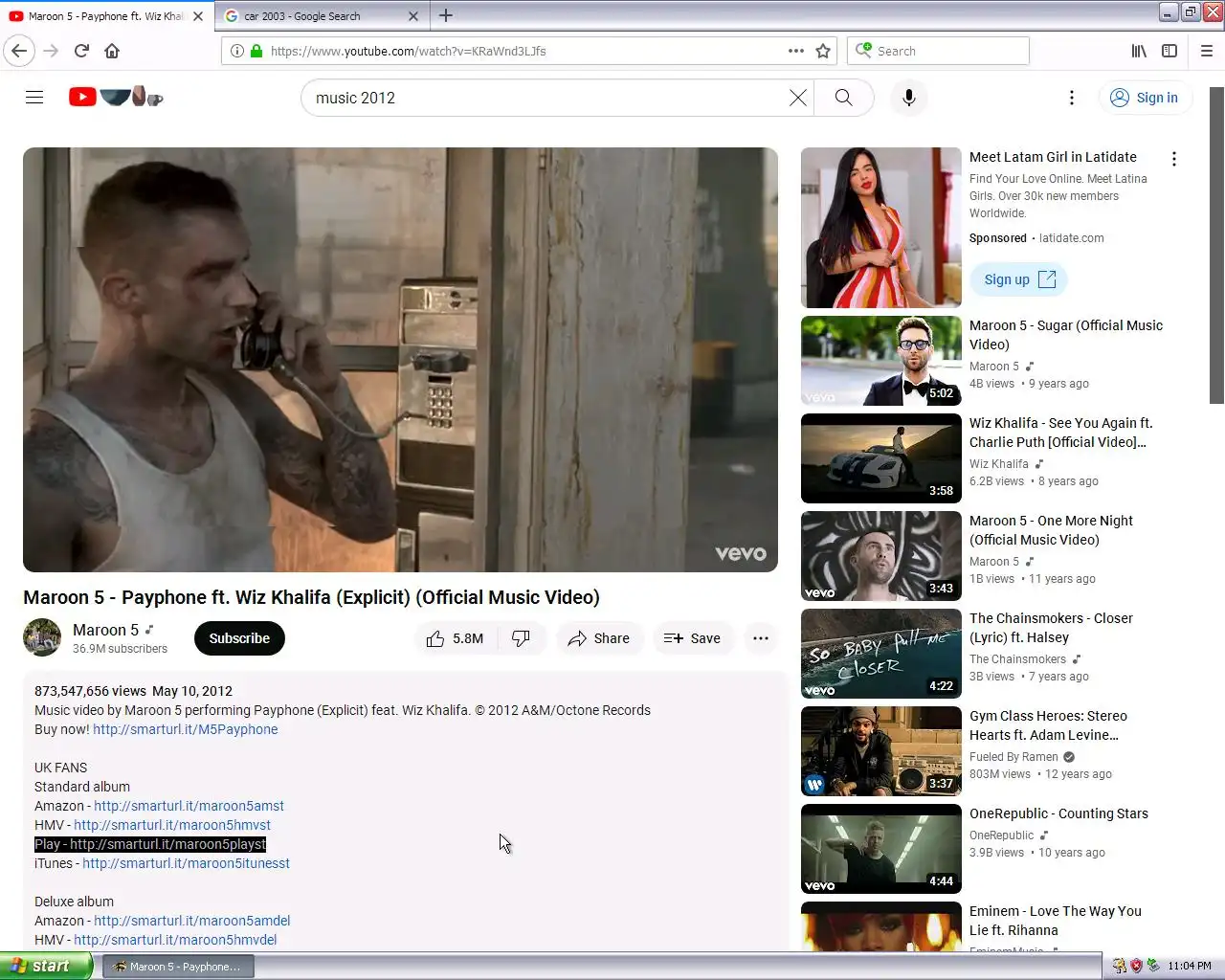The image size is (1225, 980).
Task: Run the YouTube search with magnifier
Action: point(843,98)
